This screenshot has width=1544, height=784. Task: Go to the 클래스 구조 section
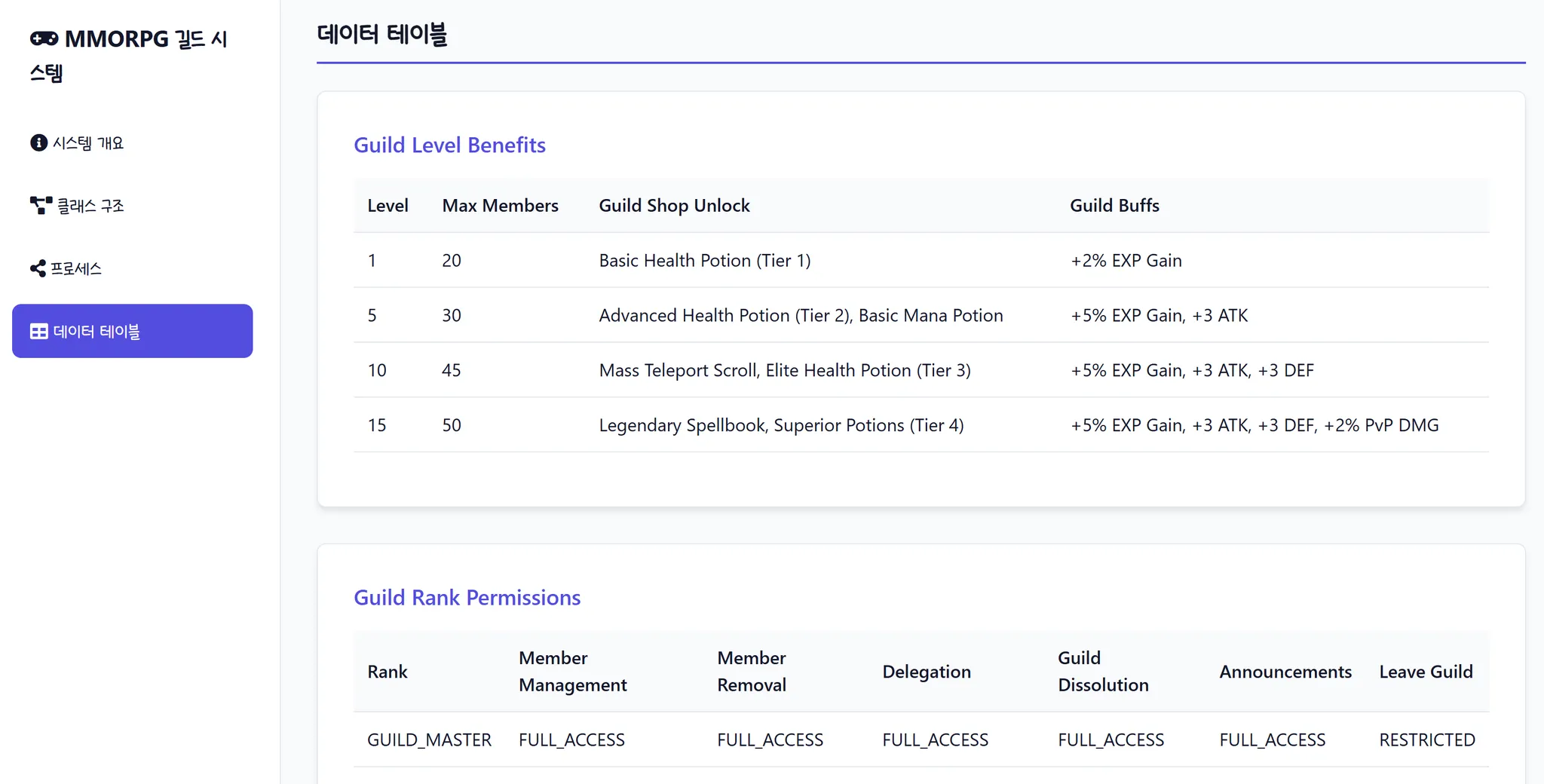pos(90,205)
